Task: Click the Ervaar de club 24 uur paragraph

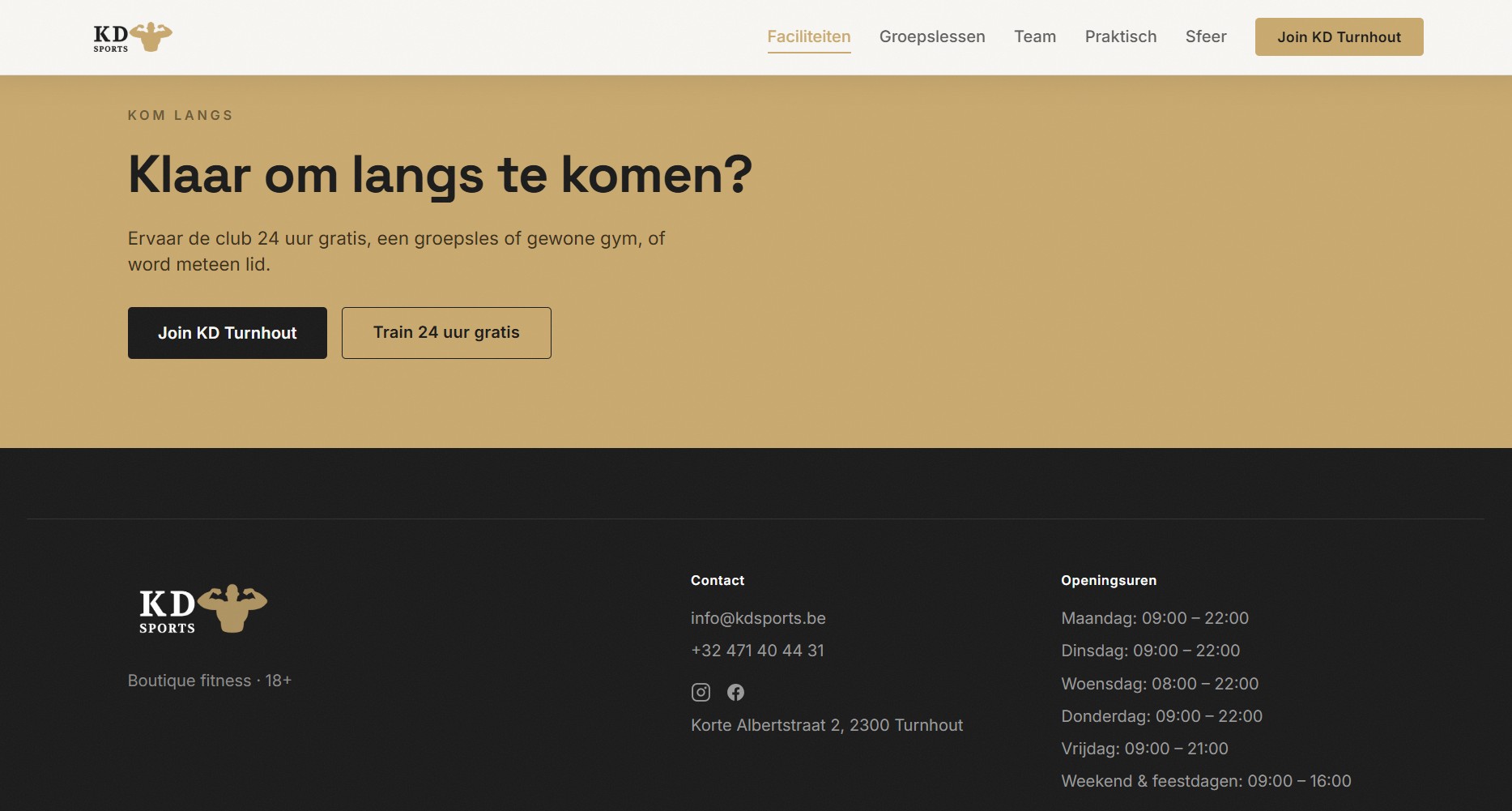Action: click(396, 251)
